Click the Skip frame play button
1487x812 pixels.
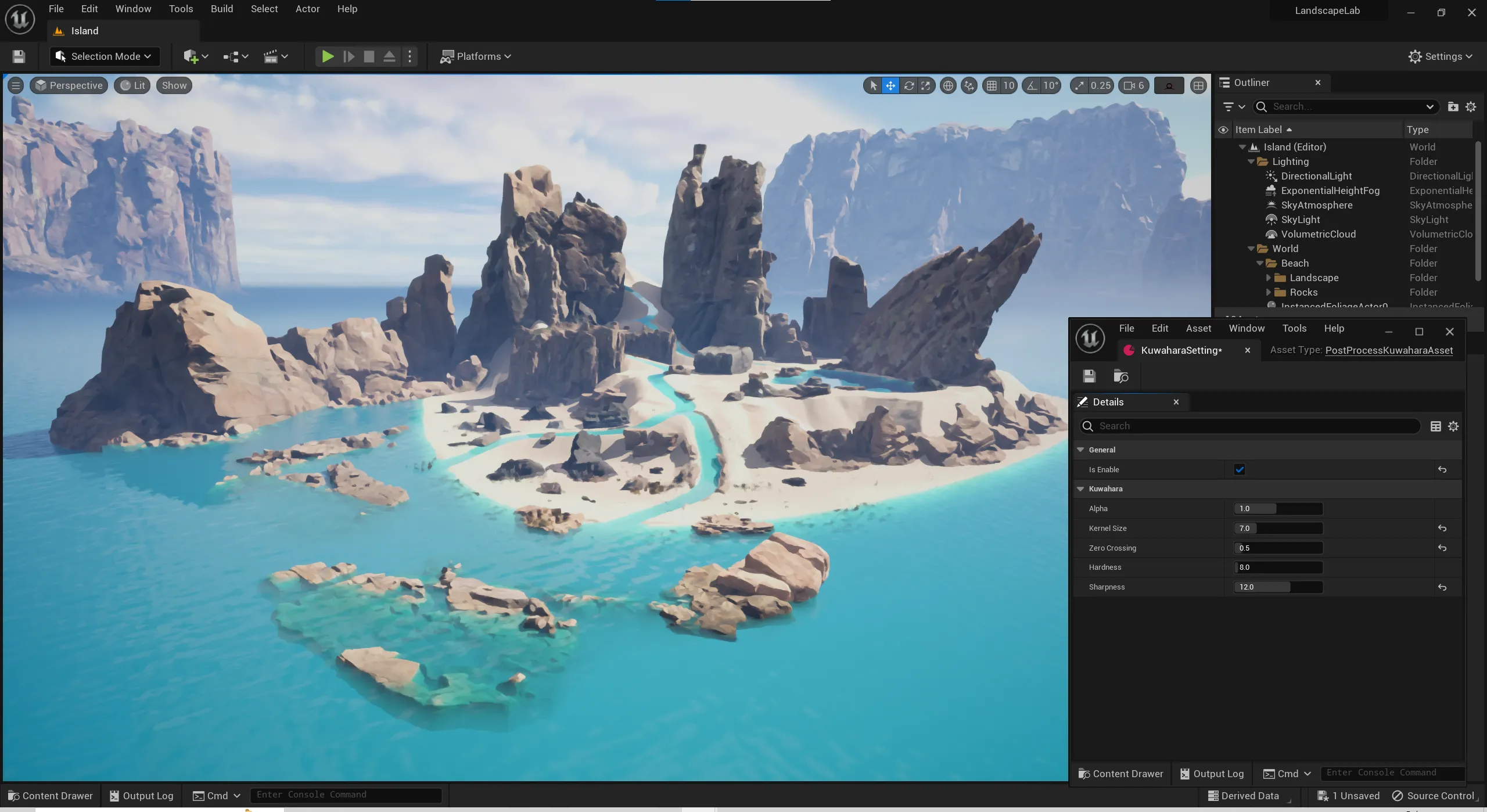(x=349, y=56)
